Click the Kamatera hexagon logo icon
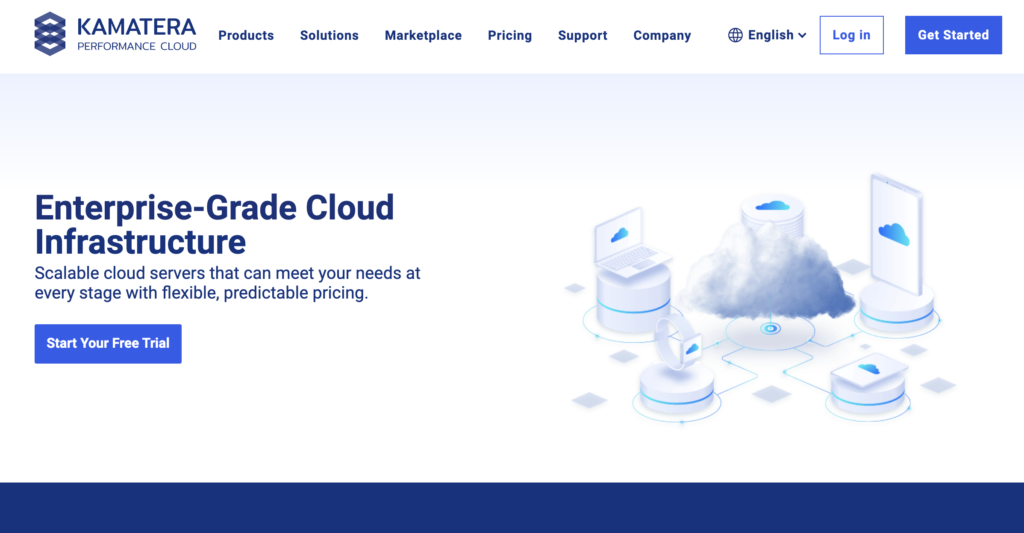Screen dimensions: 1024x533 [x=49, y=34]
